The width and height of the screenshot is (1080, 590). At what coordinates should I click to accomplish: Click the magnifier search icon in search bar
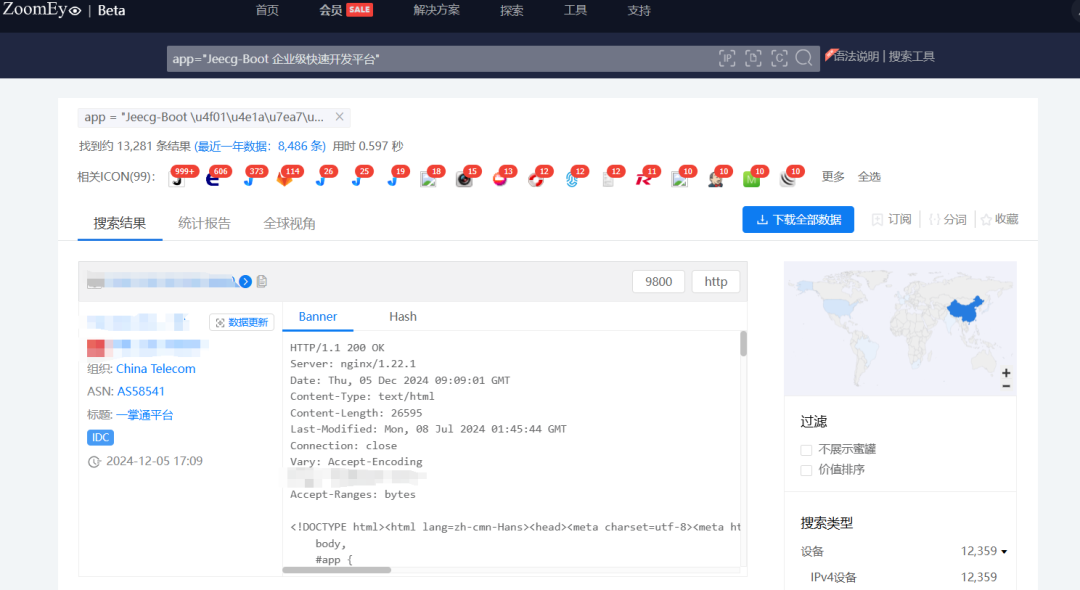click(804, 59)
